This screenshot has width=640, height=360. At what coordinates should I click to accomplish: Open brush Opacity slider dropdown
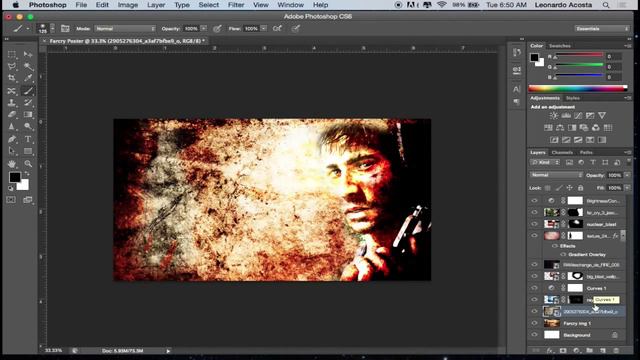(204, 29)
